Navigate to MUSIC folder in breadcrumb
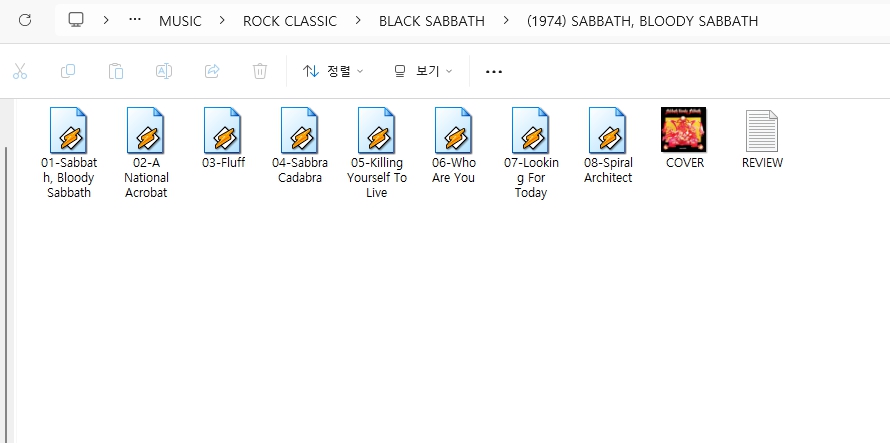The width and height of the screenshot is (890, 443). [x=180, y=20]
